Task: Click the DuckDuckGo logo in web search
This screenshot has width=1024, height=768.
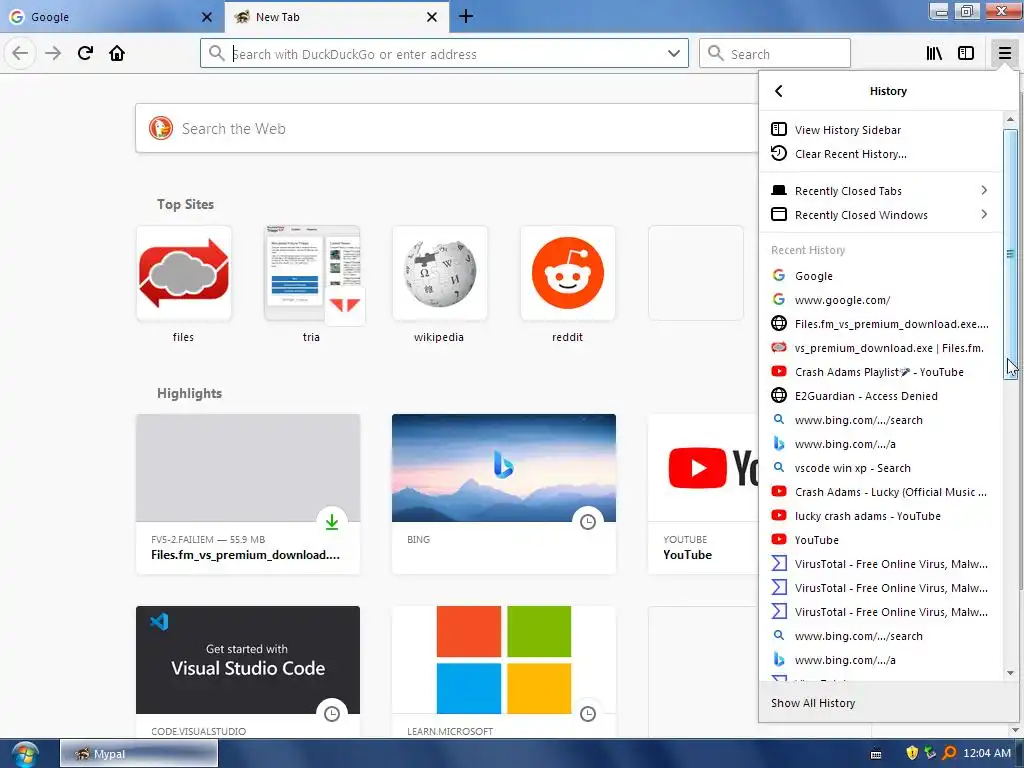Action: click(161, 128)
